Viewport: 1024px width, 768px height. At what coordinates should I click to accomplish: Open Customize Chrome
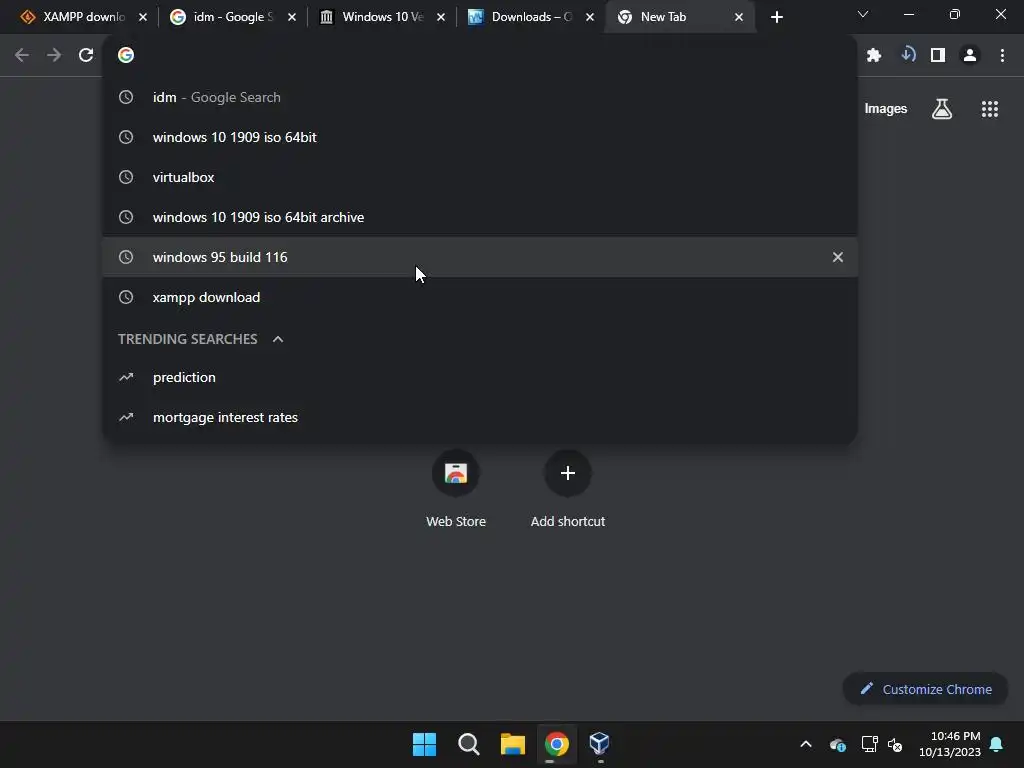click(925, 689)
